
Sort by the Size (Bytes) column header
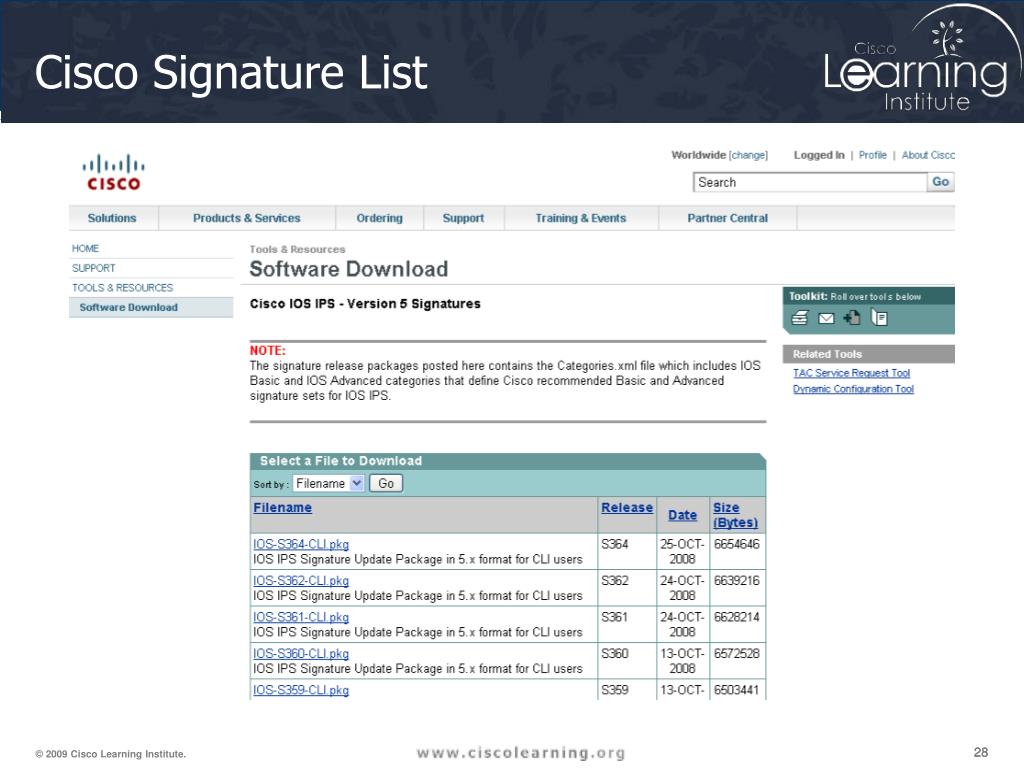click(x=735, y=515)
